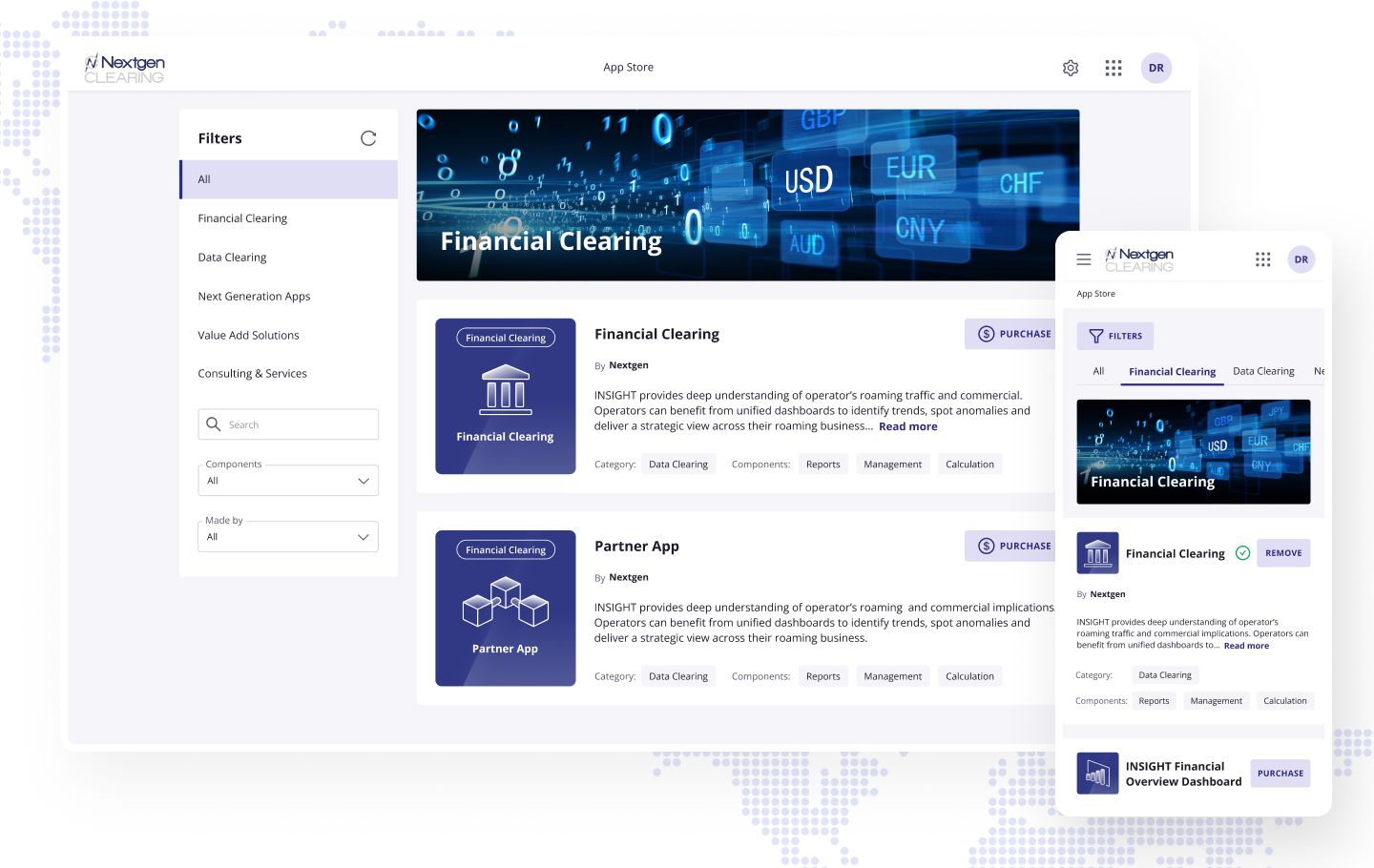Click the cubes icon on Partner App card
Image resolution: width=1374 pixels, height=868 pixels.
click(x=506, y=602)
